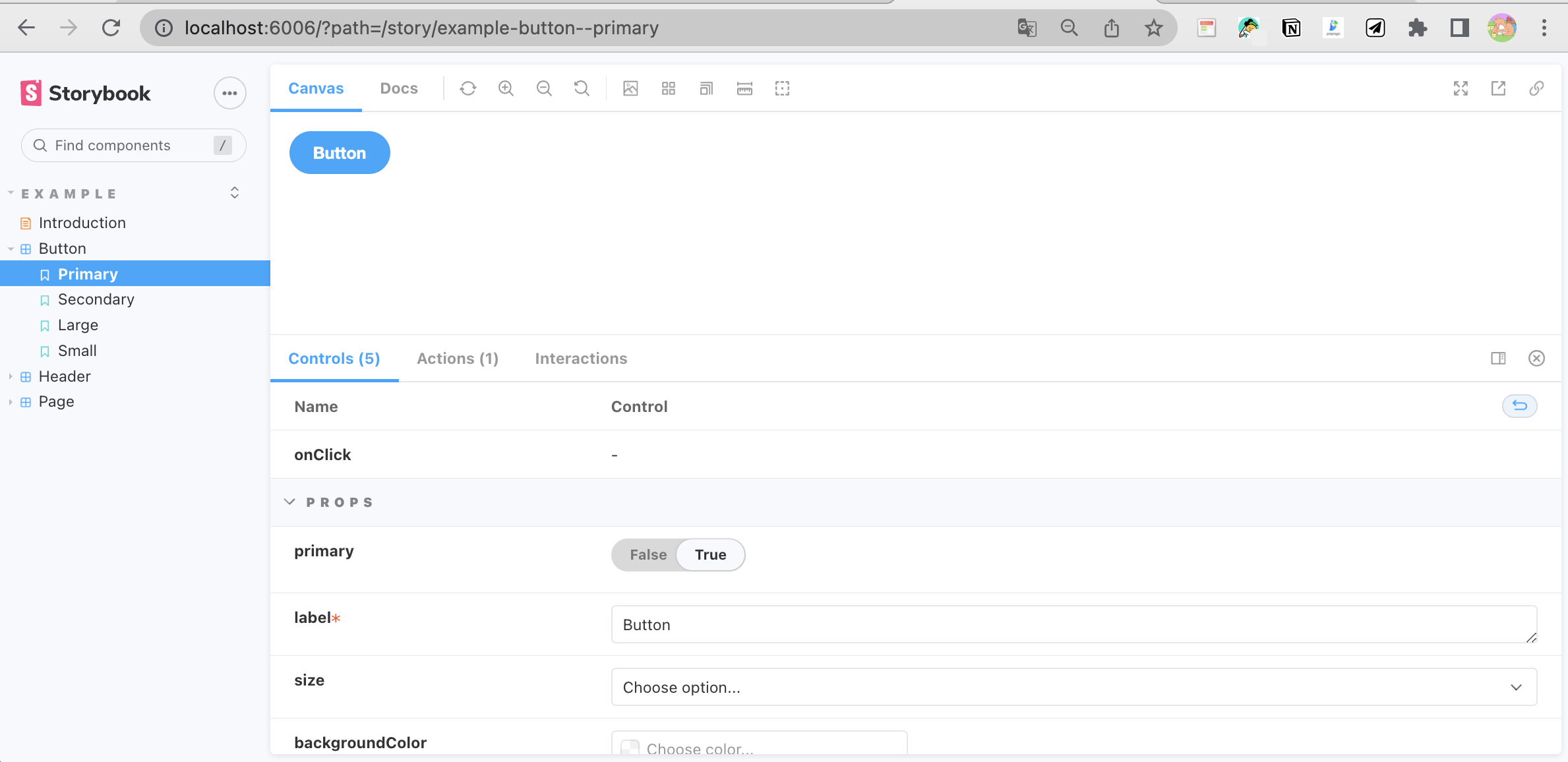
Task: Reset controls with the undo button
Action: pos(1519,406)
